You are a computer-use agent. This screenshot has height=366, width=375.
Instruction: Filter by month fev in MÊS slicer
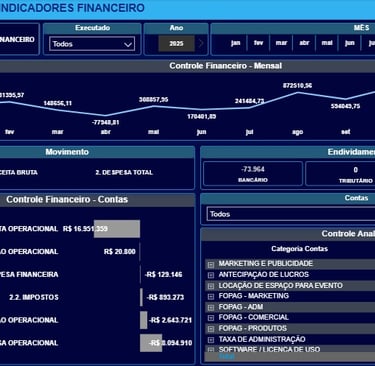(x=258, y=43)
